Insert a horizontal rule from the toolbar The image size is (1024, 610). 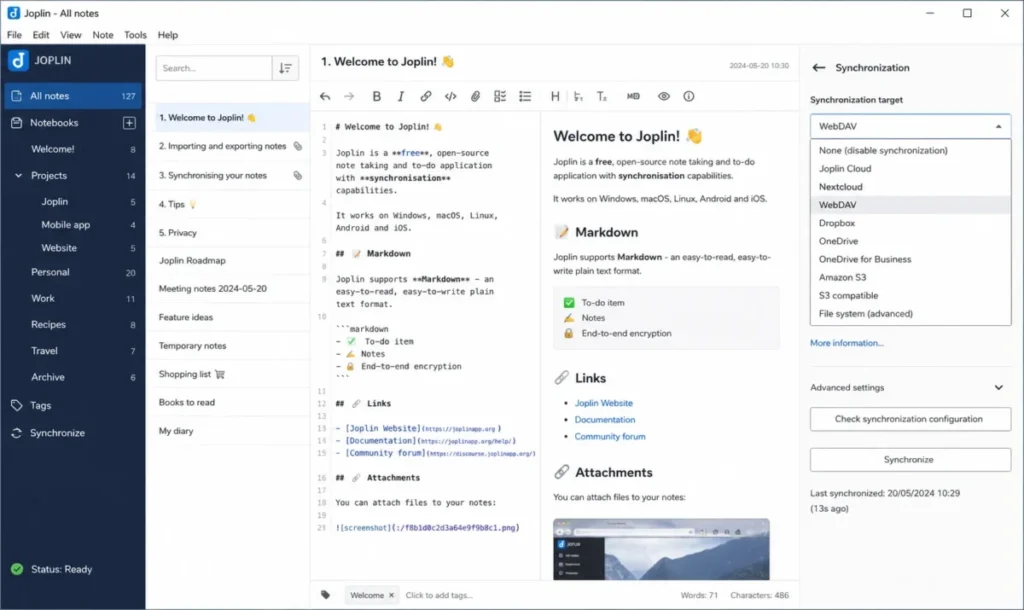point(578,96)
